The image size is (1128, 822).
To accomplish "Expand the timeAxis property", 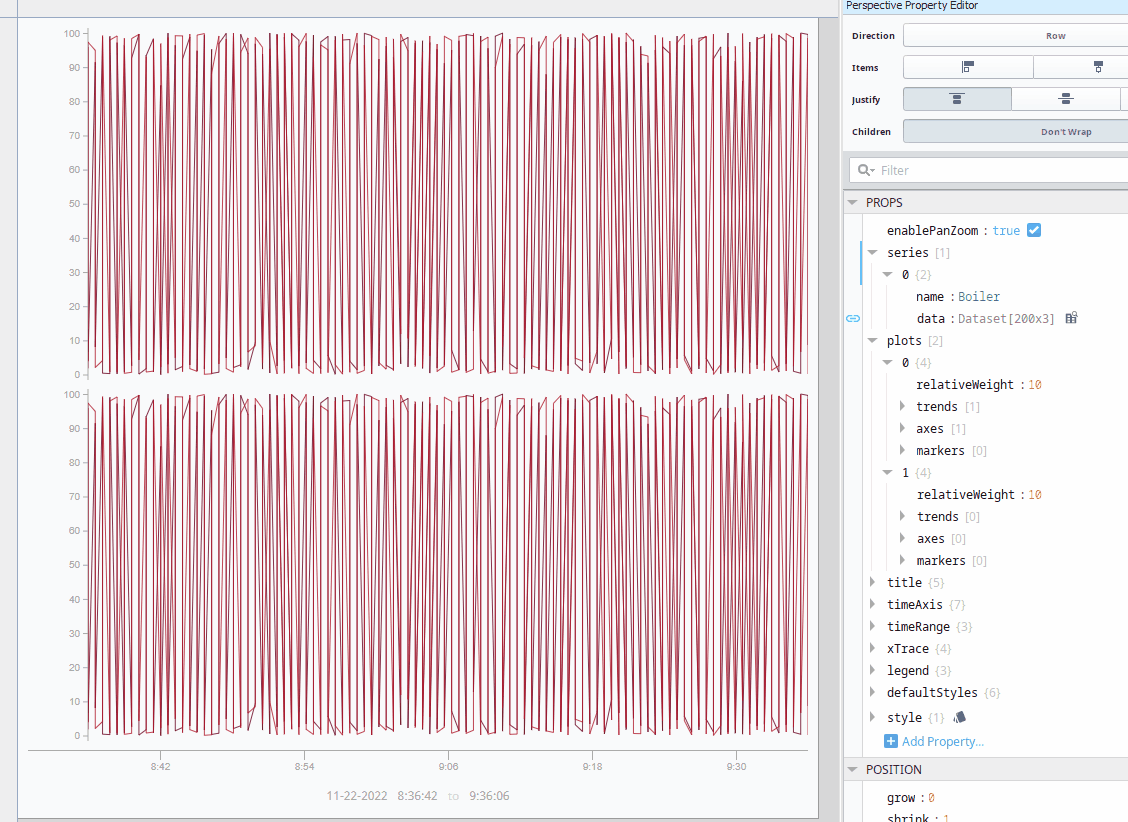I will (x=872, y=604).
